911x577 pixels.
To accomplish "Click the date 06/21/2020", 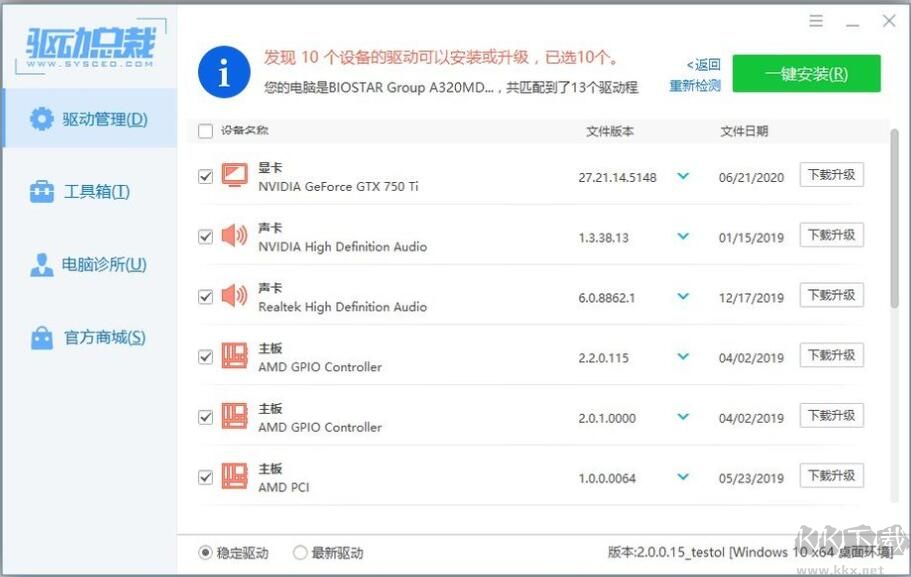I will click(x=751, y=177).
